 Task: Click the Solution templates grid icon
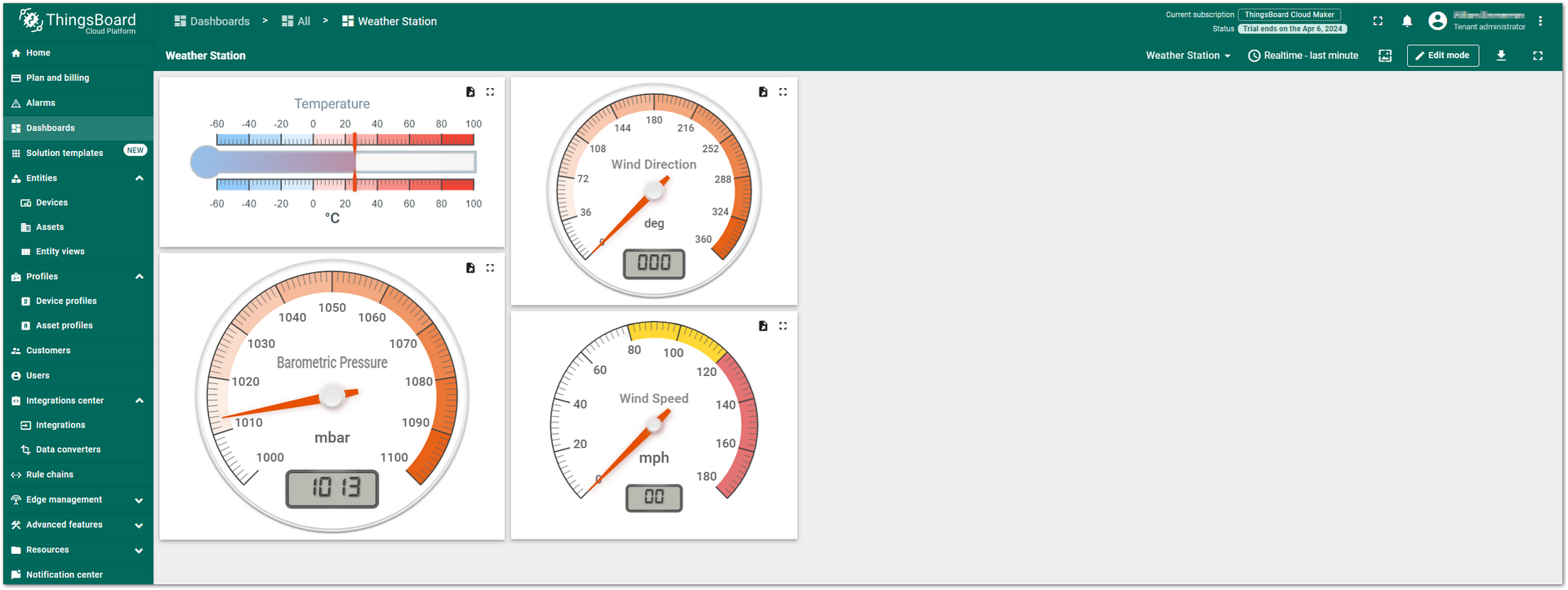pyautogui.click(x=16, y=153)
